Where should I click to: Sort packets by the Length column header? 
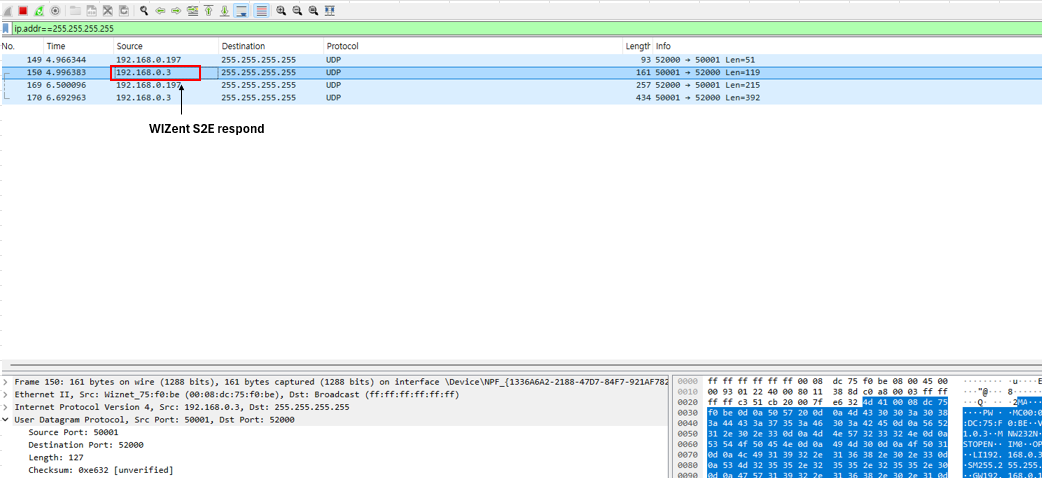tap(637, 46)
